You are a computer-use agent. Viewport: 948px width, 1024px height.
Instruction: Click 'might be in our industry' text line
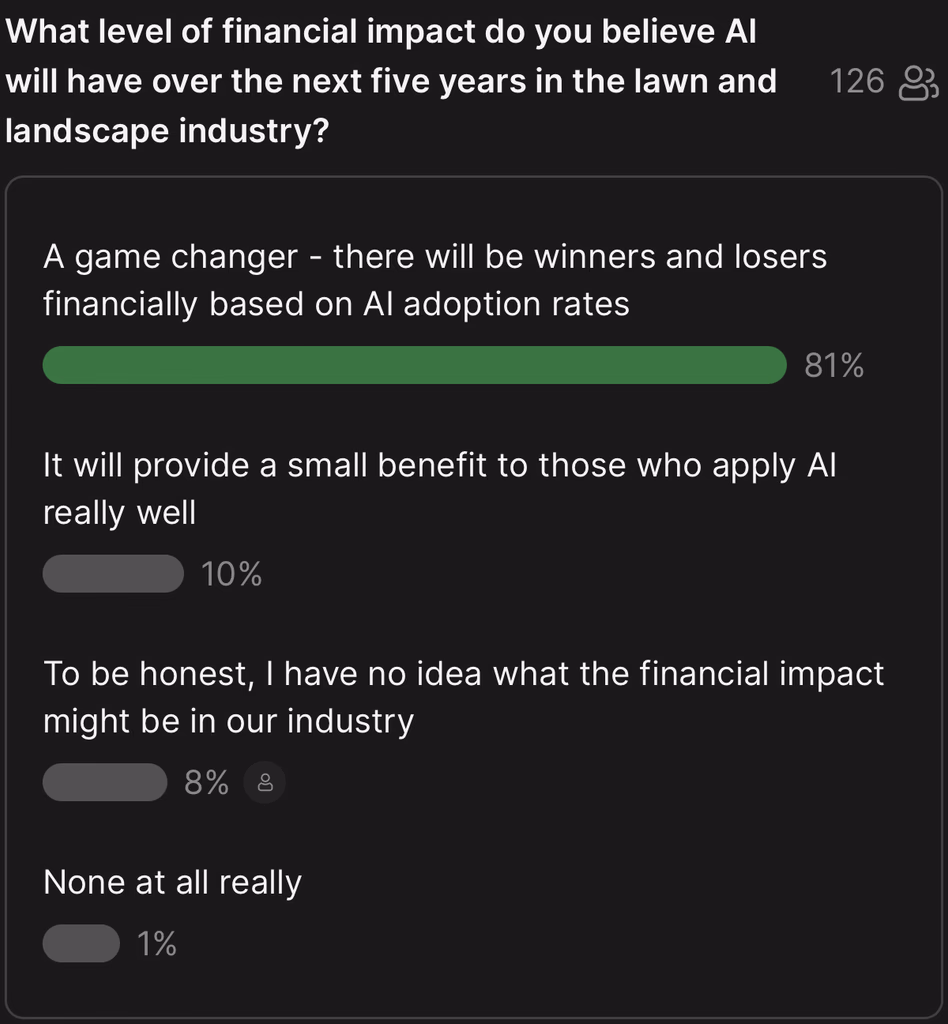[228, 721]
